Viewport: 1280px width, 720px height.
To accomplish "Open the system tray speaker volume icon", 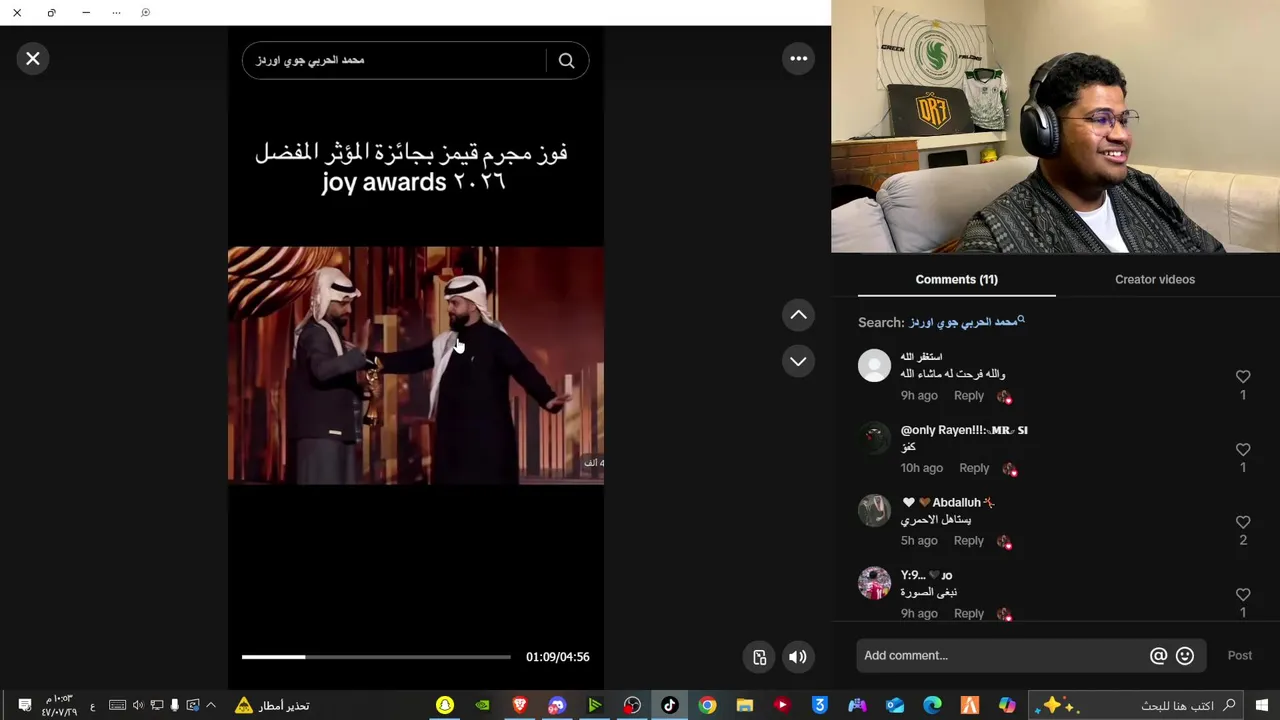I will pos(138,706).
